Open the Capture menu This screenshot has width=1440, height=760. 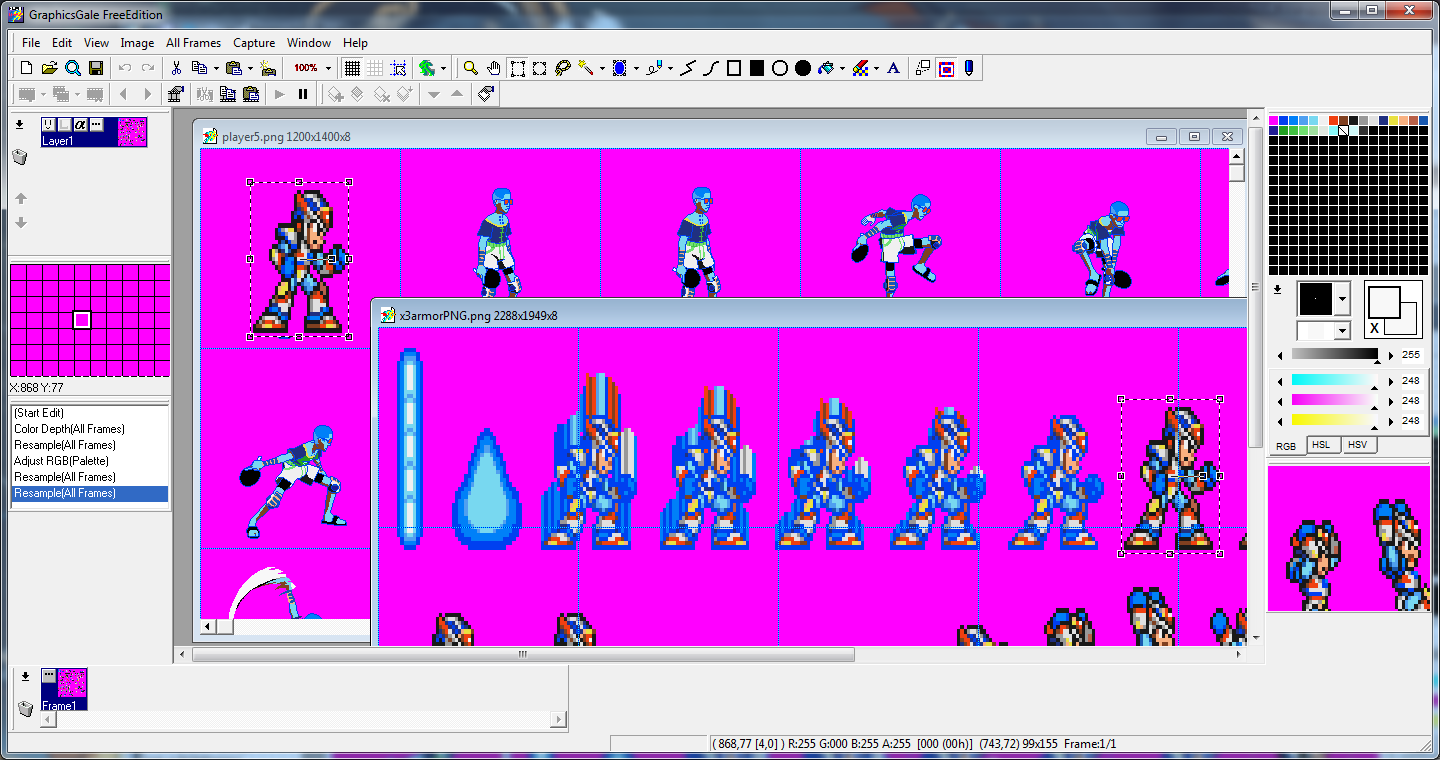point(254,43)
